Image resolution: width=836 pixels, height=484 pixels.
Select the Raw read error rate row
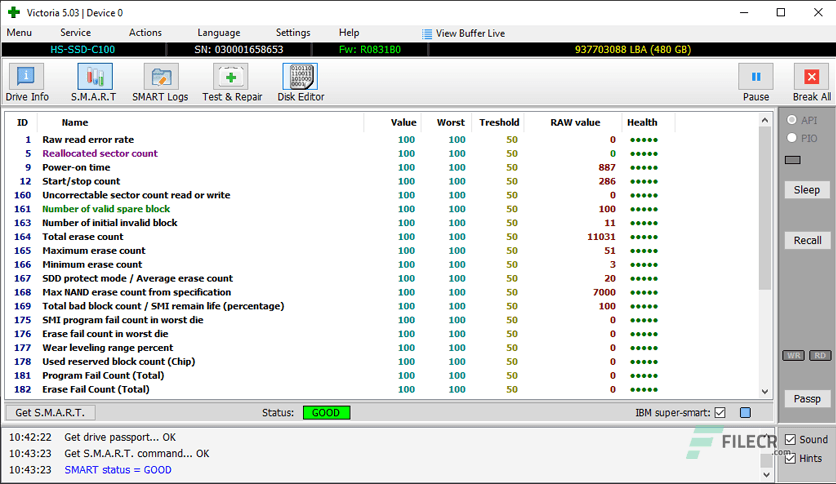(381, 140)
